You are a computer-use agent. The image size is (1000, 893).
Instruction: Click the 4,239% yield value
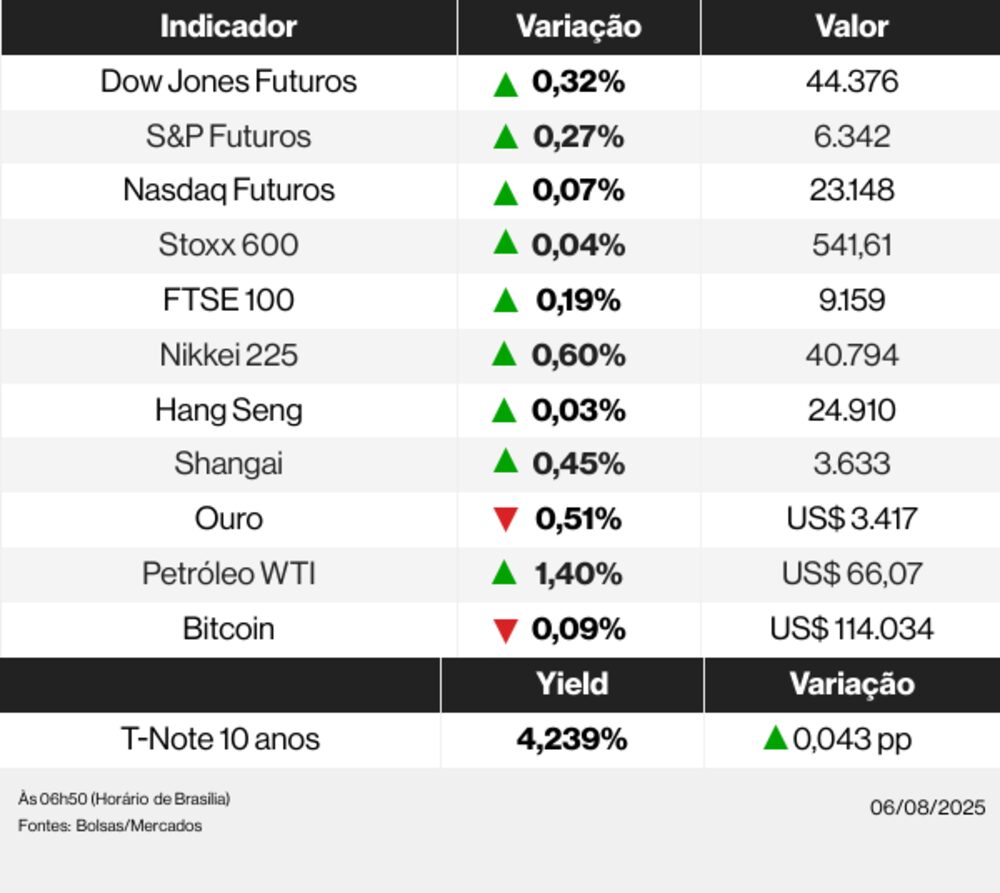click(x=572, y=739)
